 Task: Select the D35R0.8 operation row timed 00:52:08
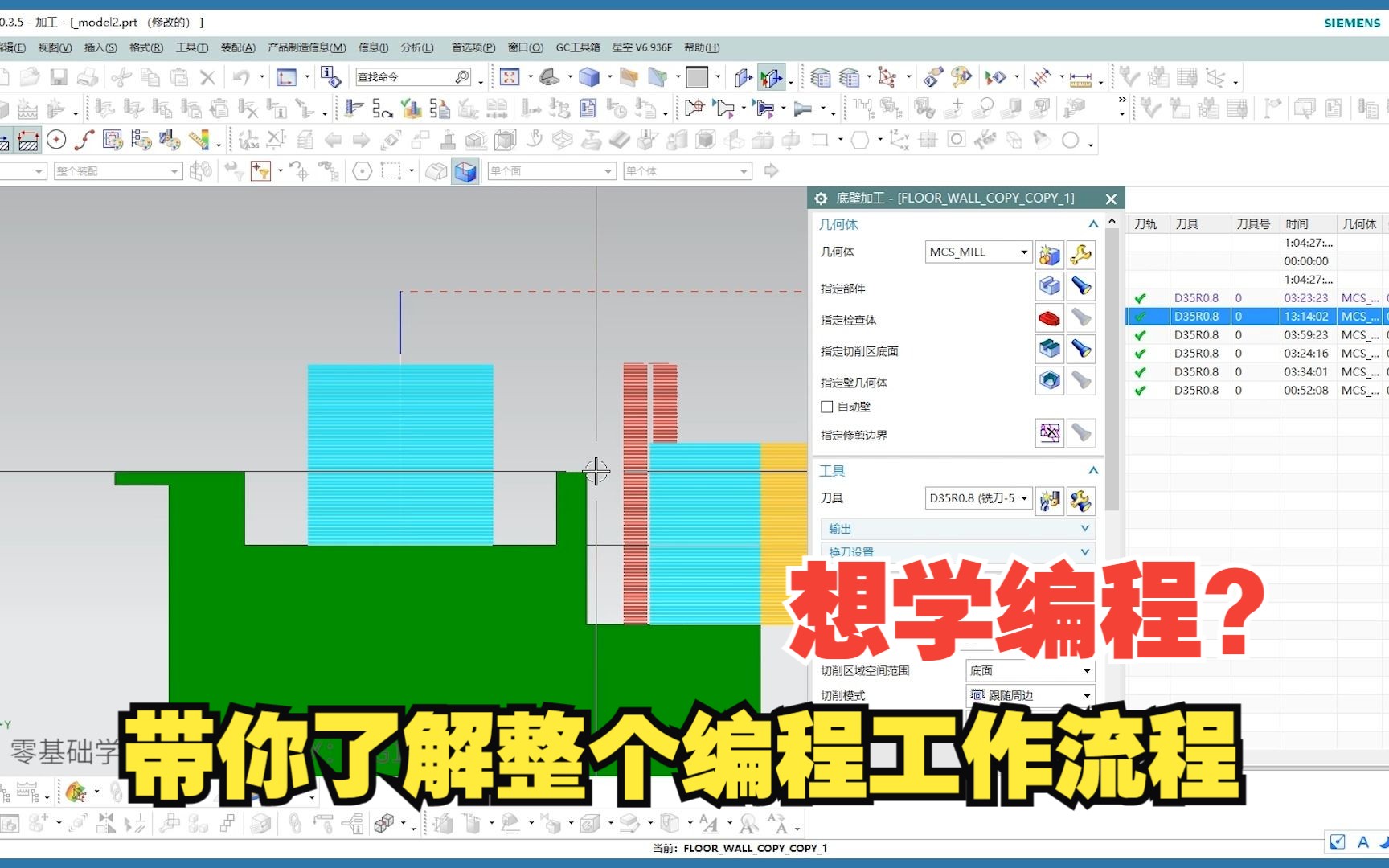point(1198,390)
